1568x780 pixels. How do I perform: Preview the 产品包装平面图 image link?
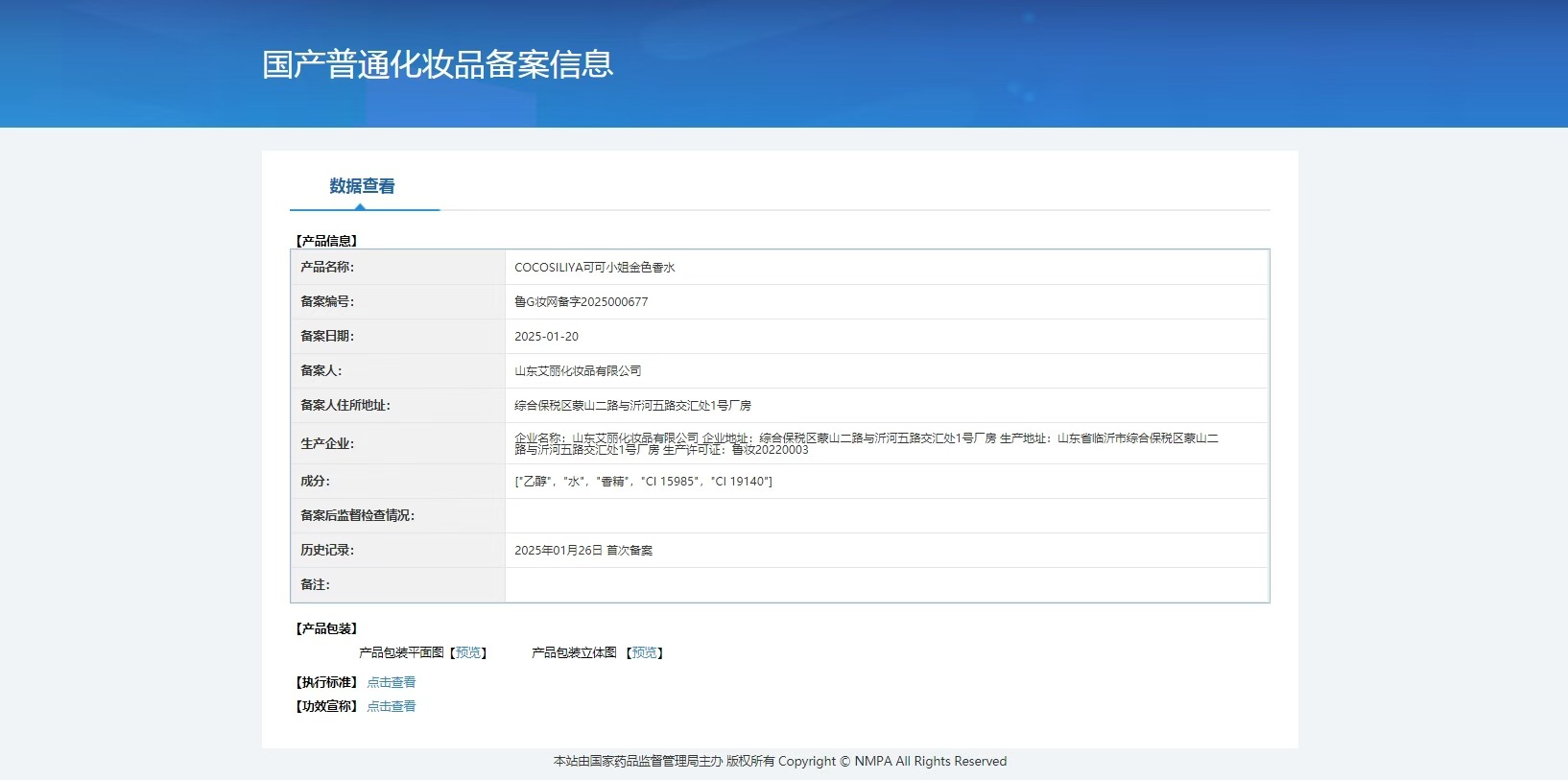(468, 652)
